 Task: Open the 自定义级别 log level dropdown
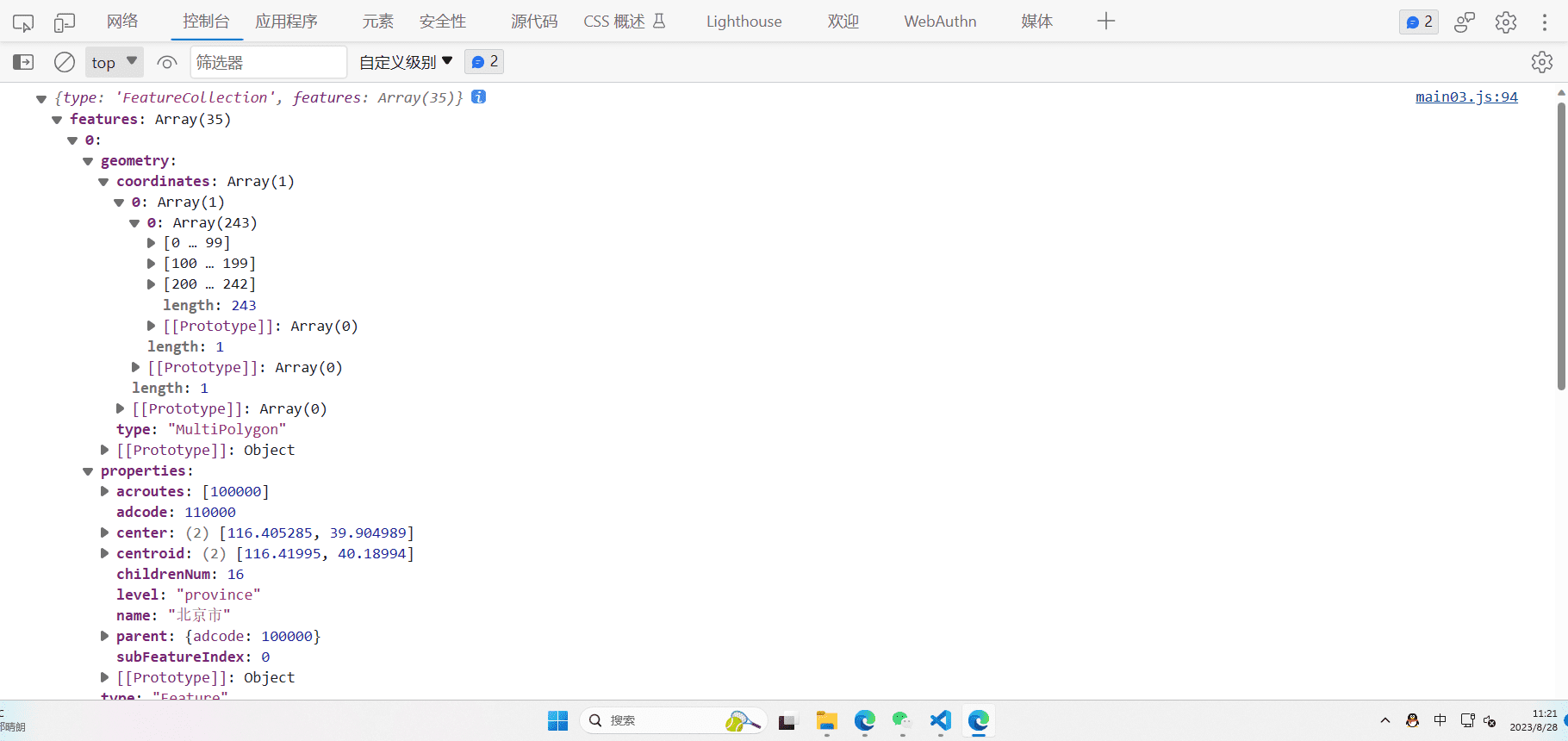point(406,62)
